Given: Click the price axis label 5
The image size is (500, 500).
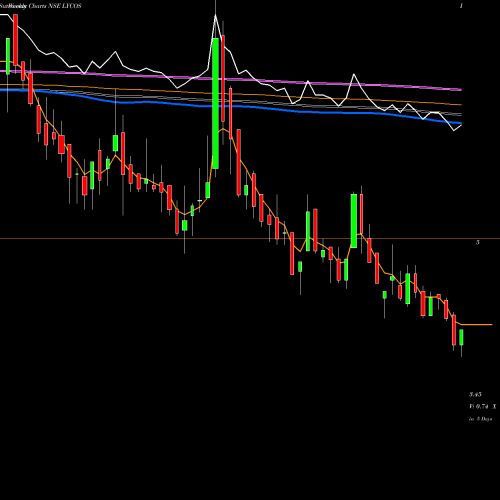Looking at the screenshot, I should (x=478, y=242).
